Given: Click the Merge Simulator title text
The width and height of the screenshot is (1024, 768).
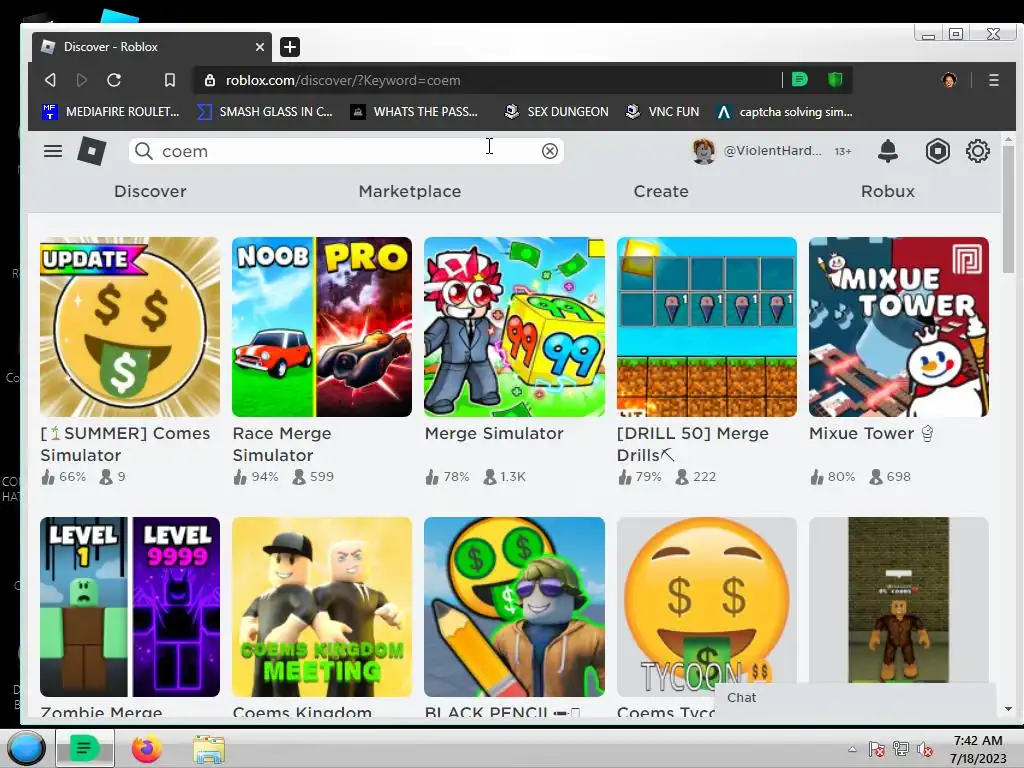Looking at the screenshot, I should click(494, 434).
